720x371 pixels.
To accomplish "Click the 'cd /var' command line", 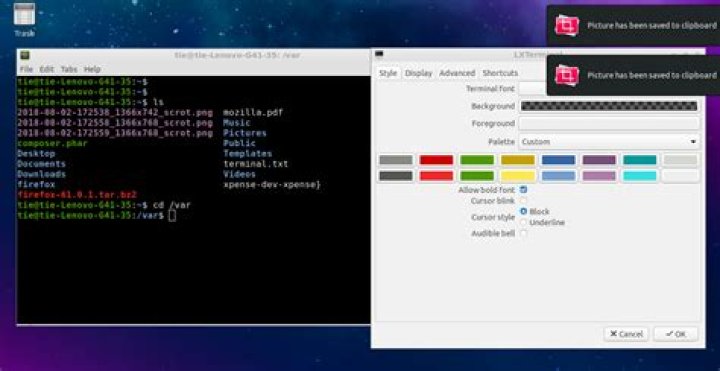I will (x=172, y=205).
